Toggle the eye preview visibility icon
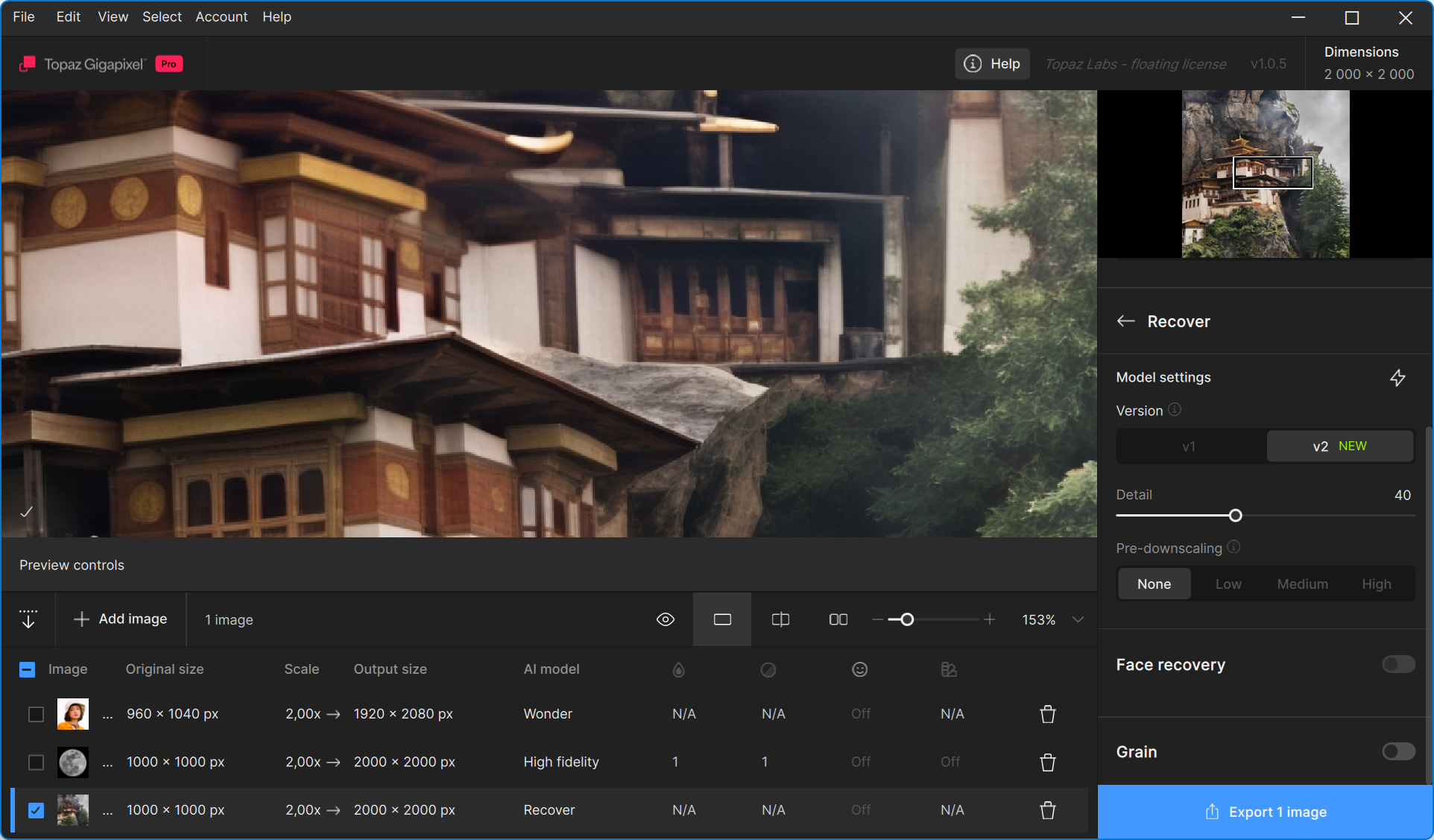 666,619
